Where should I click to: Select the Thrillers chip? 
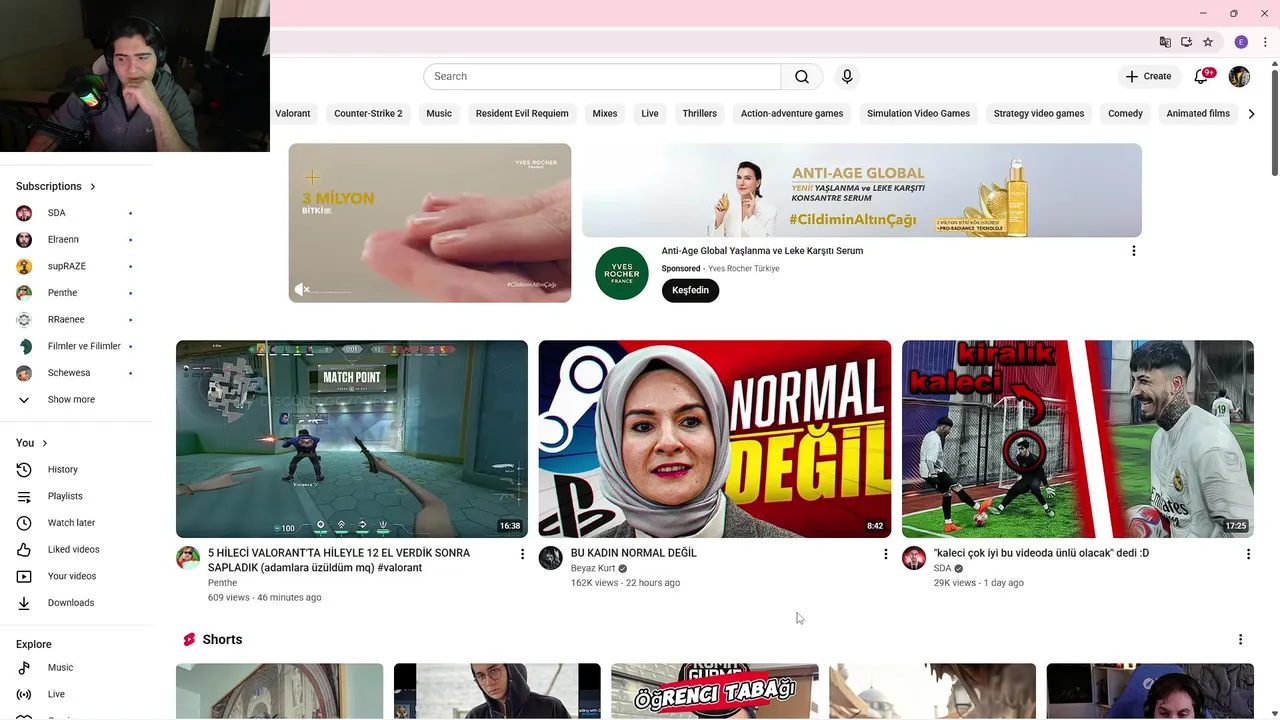point(700,113)
